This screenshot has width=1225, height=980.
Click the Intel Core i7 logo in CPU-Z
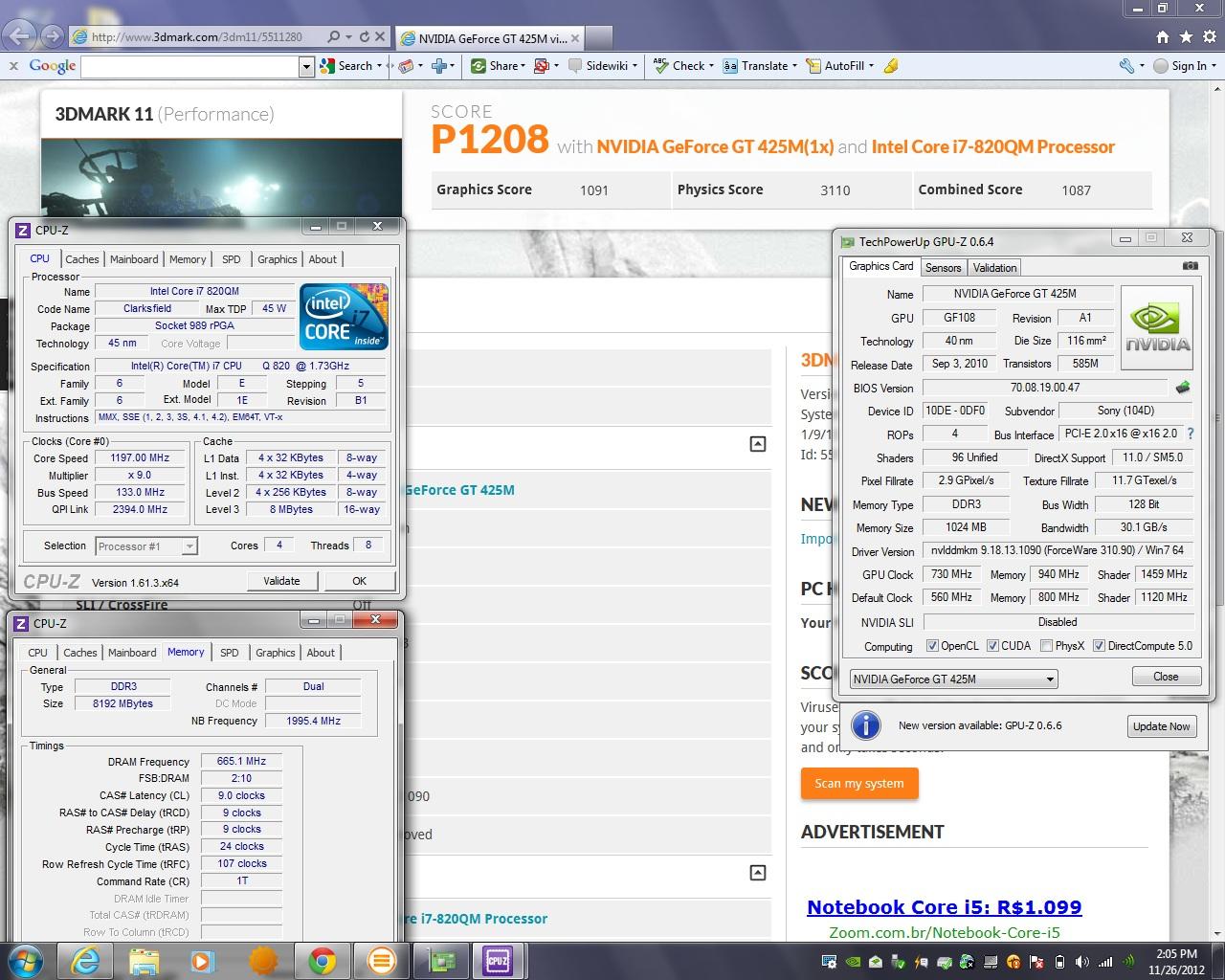344,316
